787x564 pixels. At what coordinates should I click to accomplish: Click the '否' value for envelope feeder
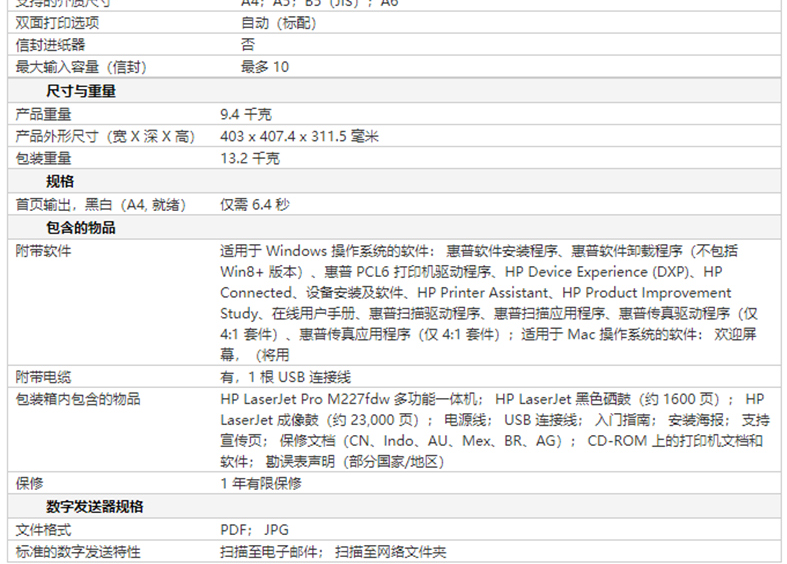[248, 45]
